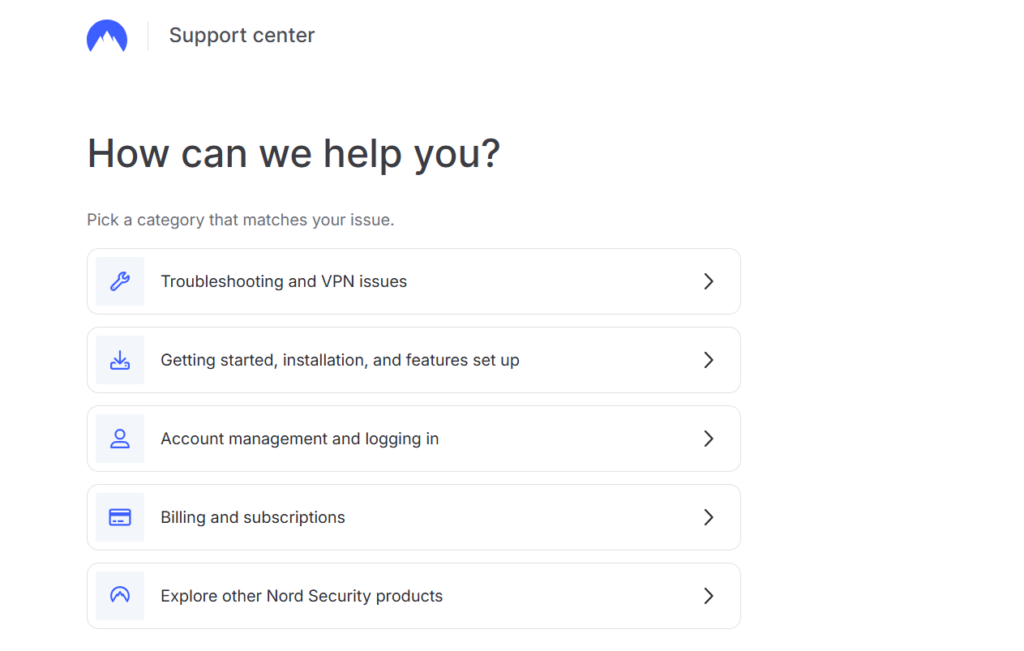Viewport: 1024px width, 651px height.
Task: Click the Pick a category instruction text
Action: [x=241, y=220]
